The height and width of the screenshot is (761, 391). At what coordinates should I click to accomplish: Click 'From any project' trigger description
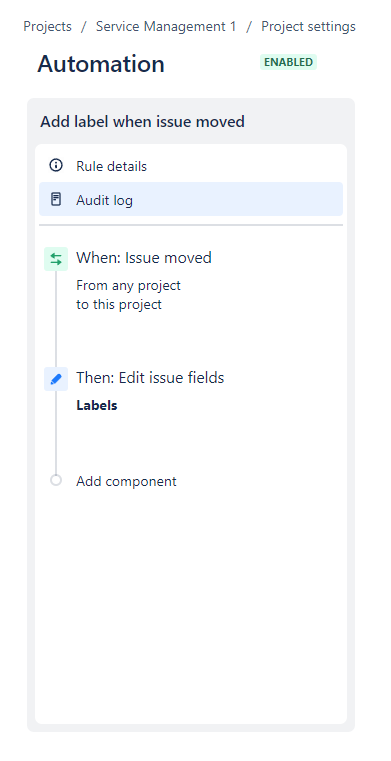(x=128, y=285)
